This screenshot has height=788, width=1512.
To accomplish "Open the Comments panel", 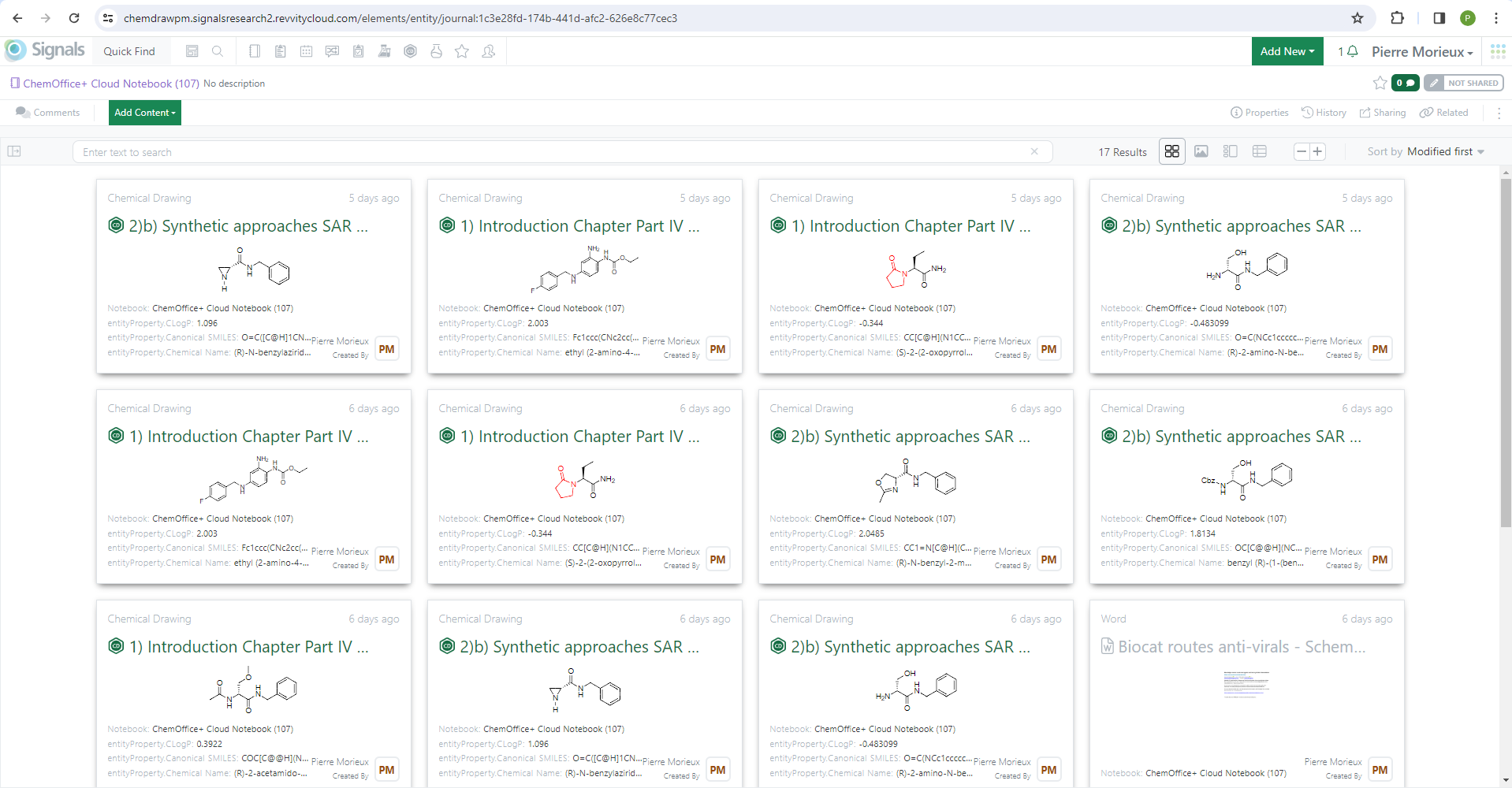I will (x=47, y=113).
